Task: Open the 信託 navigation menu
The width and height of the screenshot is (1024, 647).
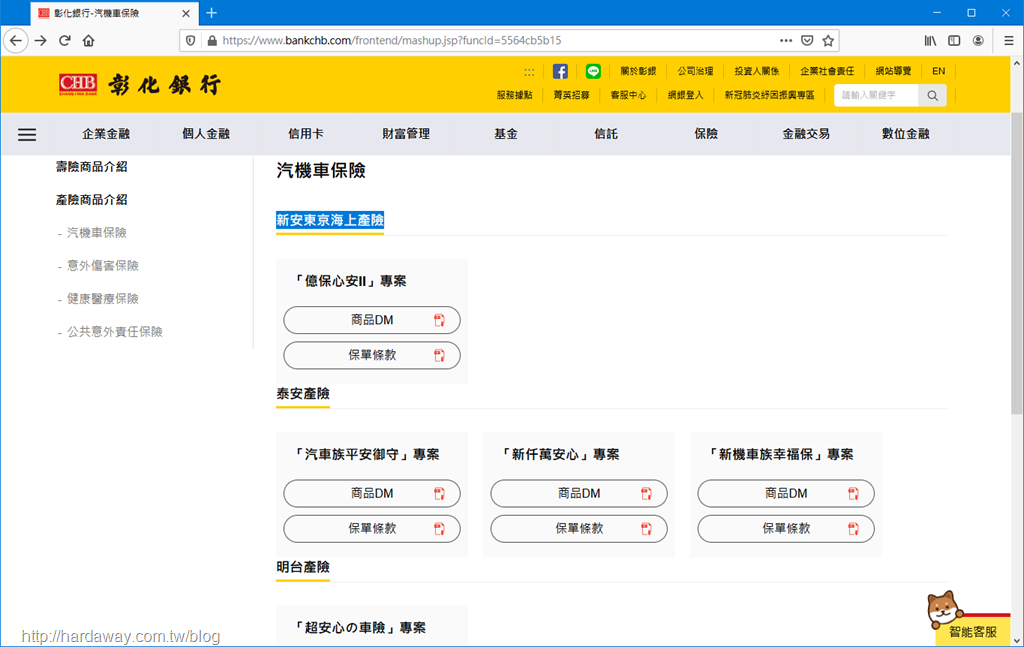Action: click(605, 134)
